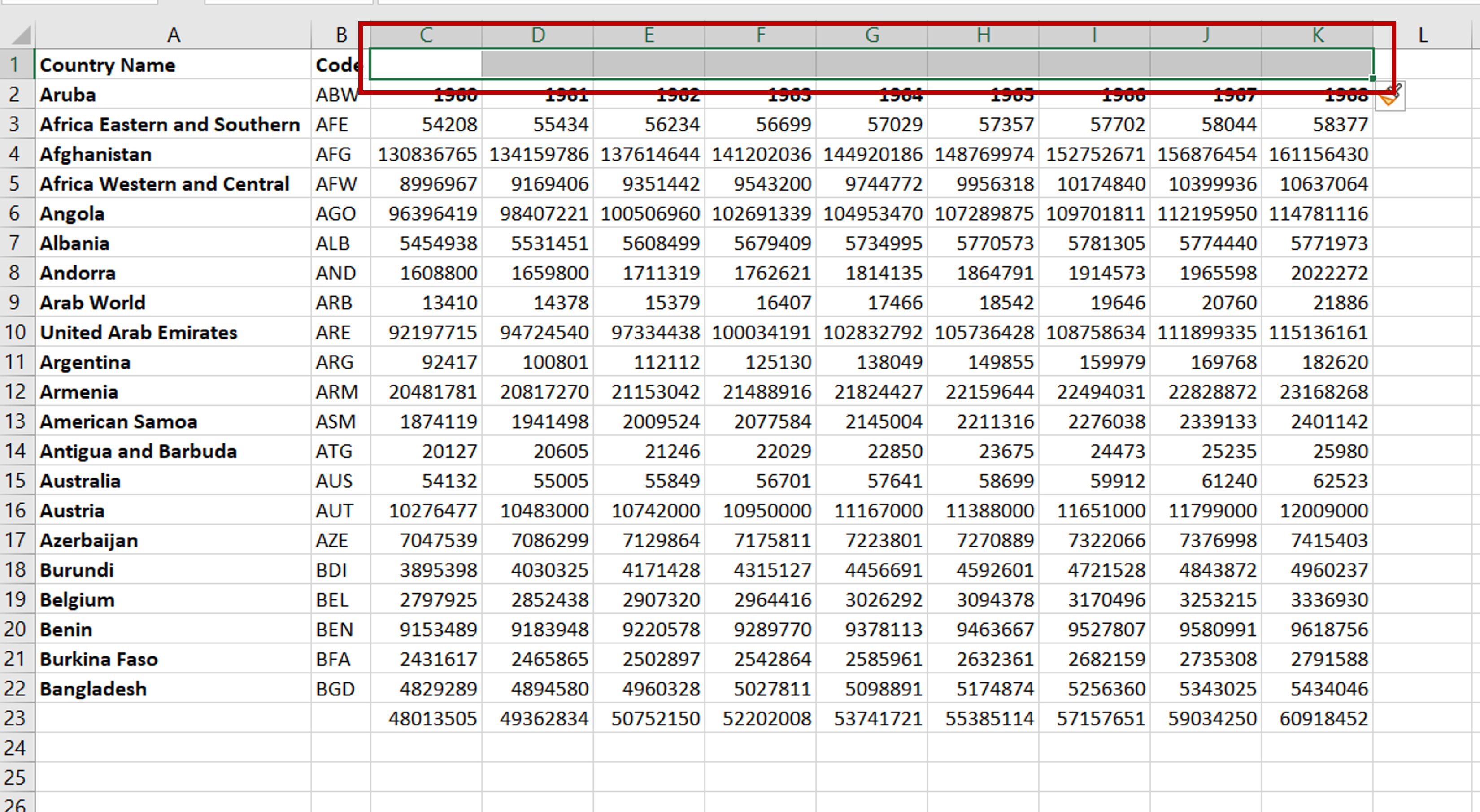
Task: Select column F header
Action: tap(760, 35)
